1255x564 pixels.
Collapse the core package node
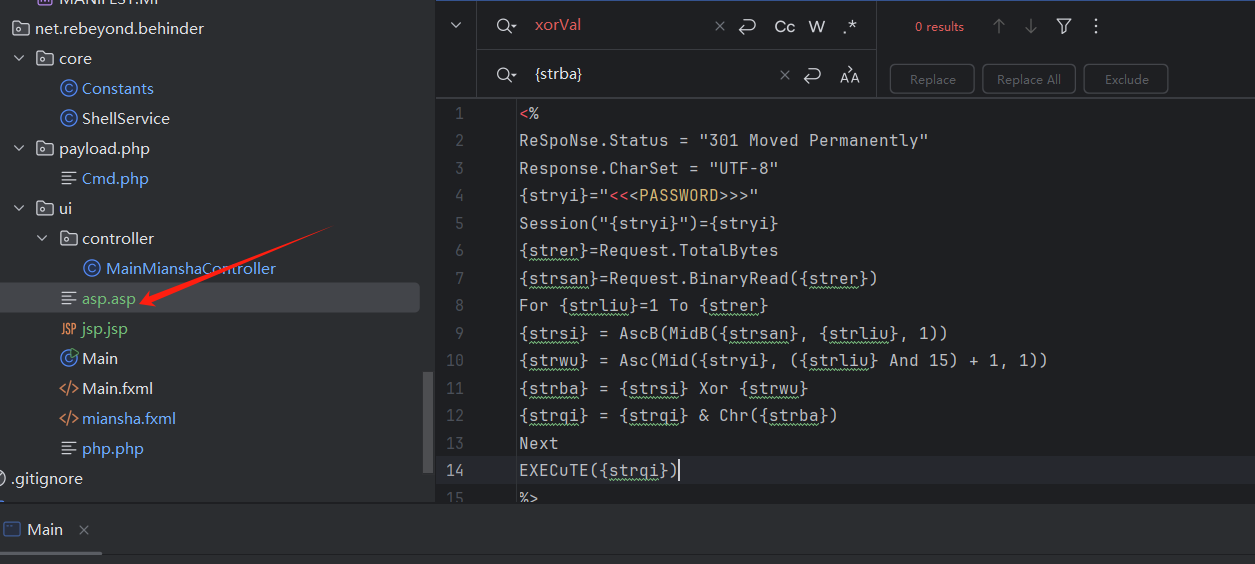19,58
